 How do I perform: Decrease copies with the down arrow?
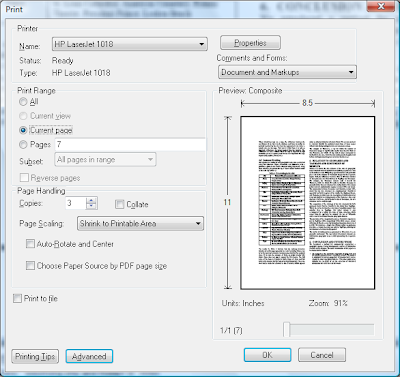coord(91,206)
